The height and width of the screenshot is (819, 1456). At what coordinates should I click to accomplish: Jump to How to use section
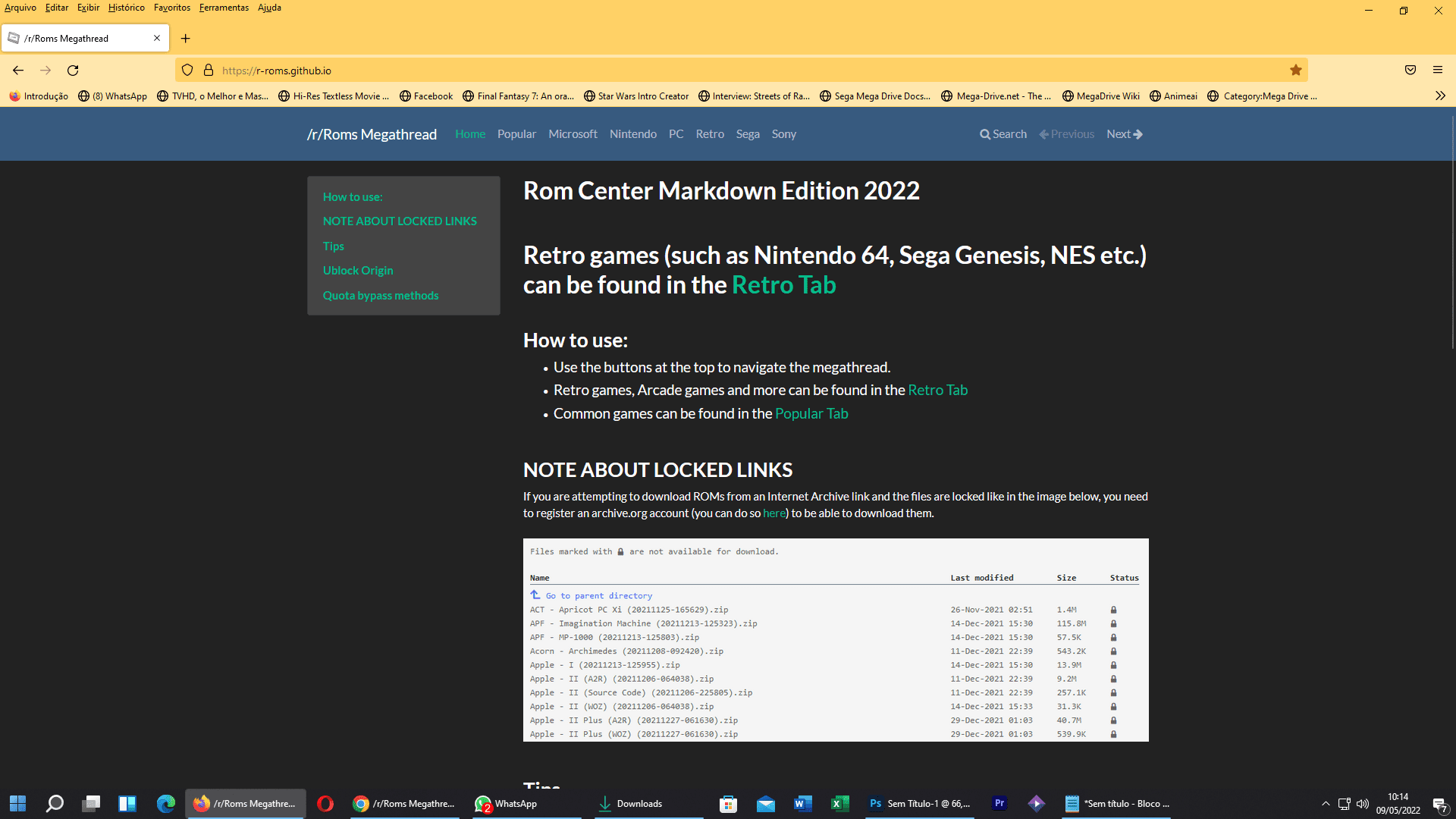tap(353, 196)
